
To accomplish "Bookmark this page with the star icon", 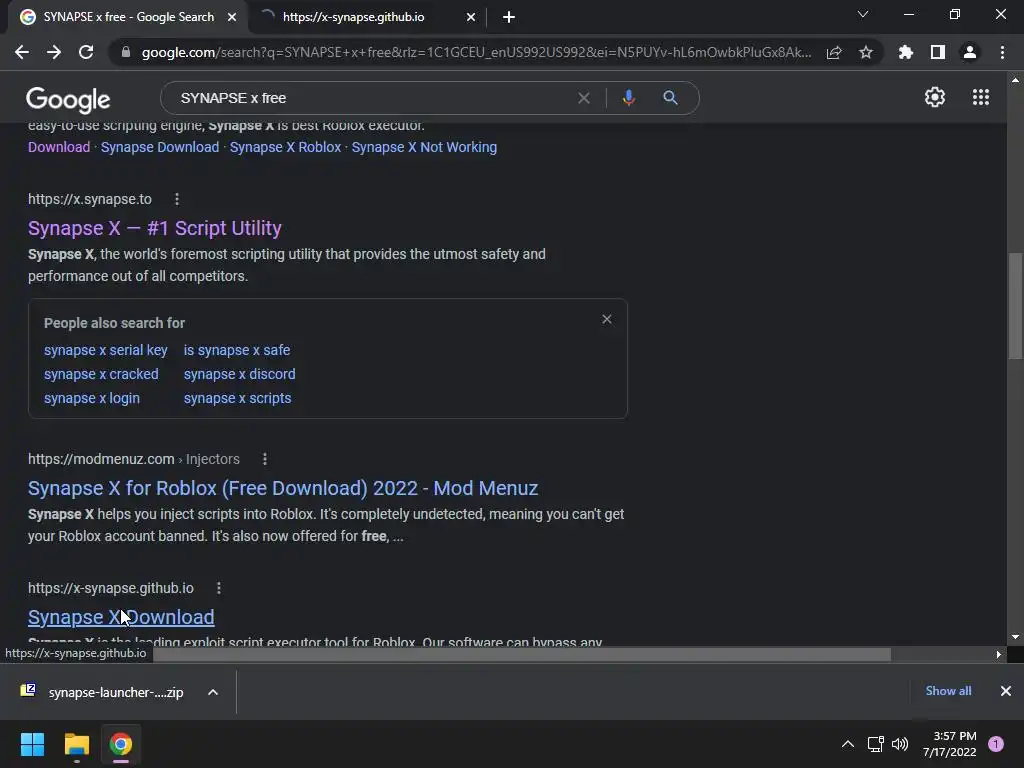I will click(x=866, y=52).
